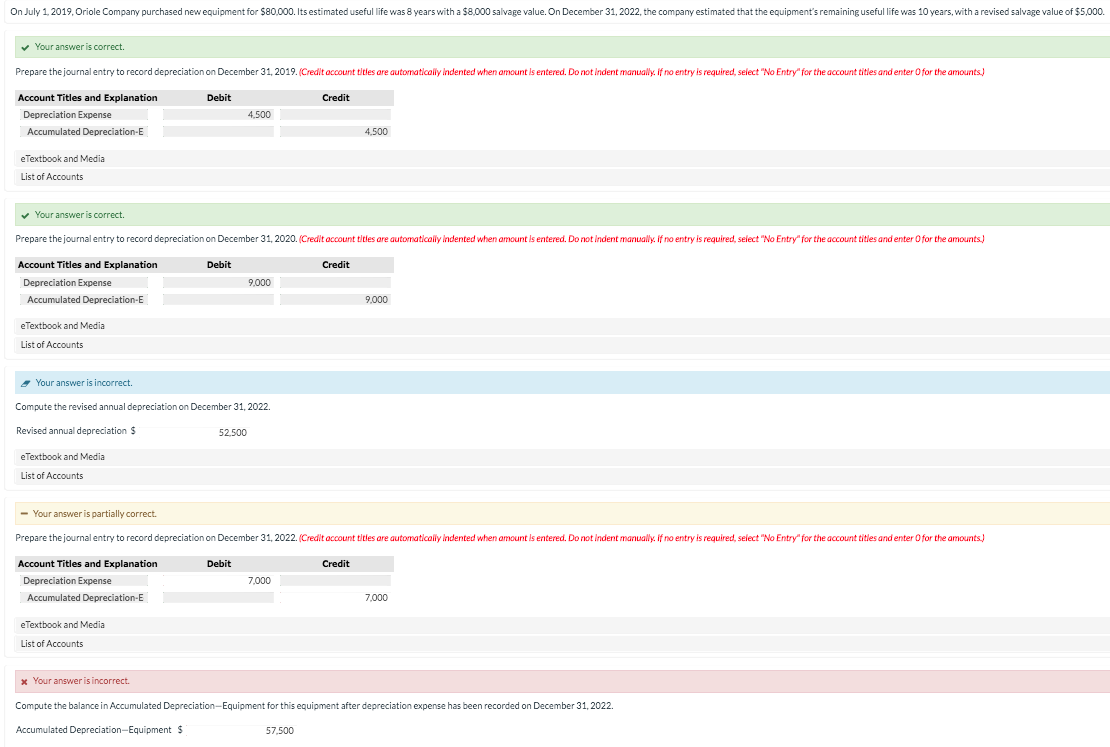1110x747 pixels.
Task: Click red X icon in incorrect banner
Action: 24,681
